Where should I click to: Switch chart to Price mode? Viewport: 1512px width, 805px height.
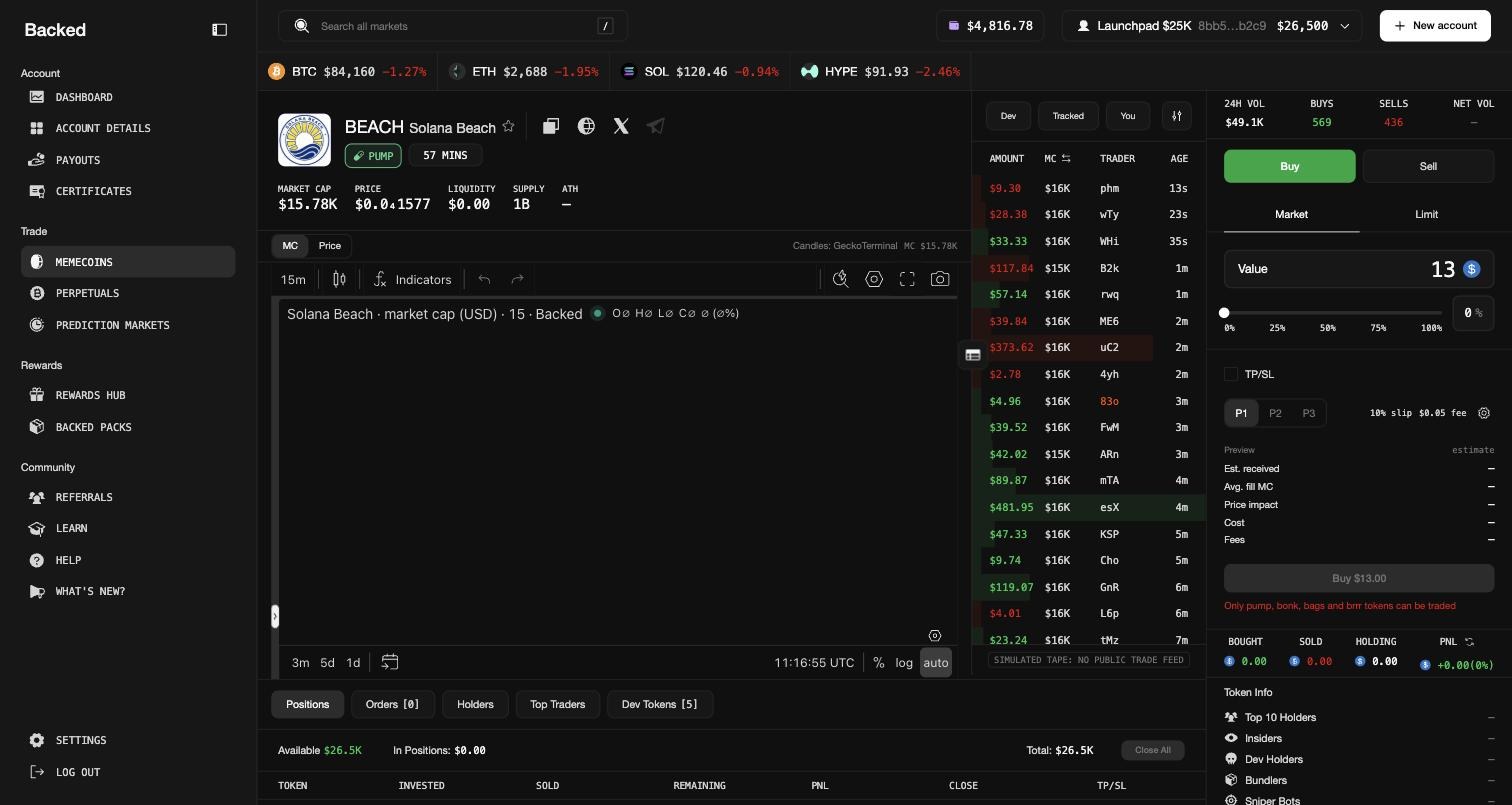click(330, 246)
